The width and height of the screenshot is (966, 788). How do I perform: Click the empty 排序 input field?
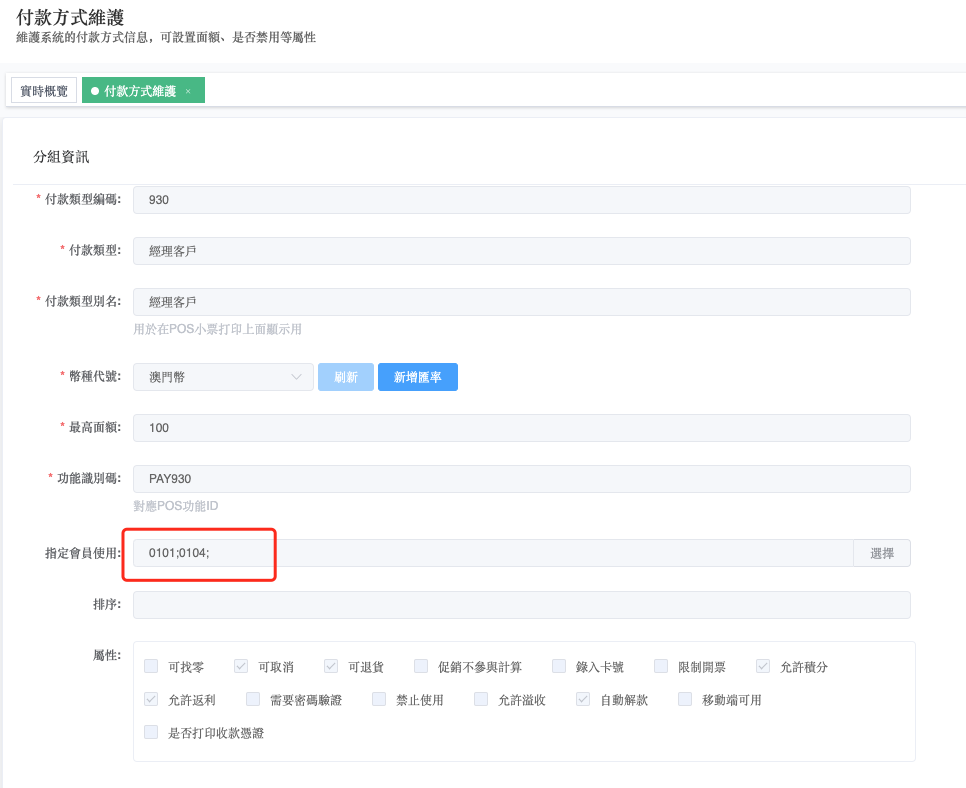tap(521, 604)
